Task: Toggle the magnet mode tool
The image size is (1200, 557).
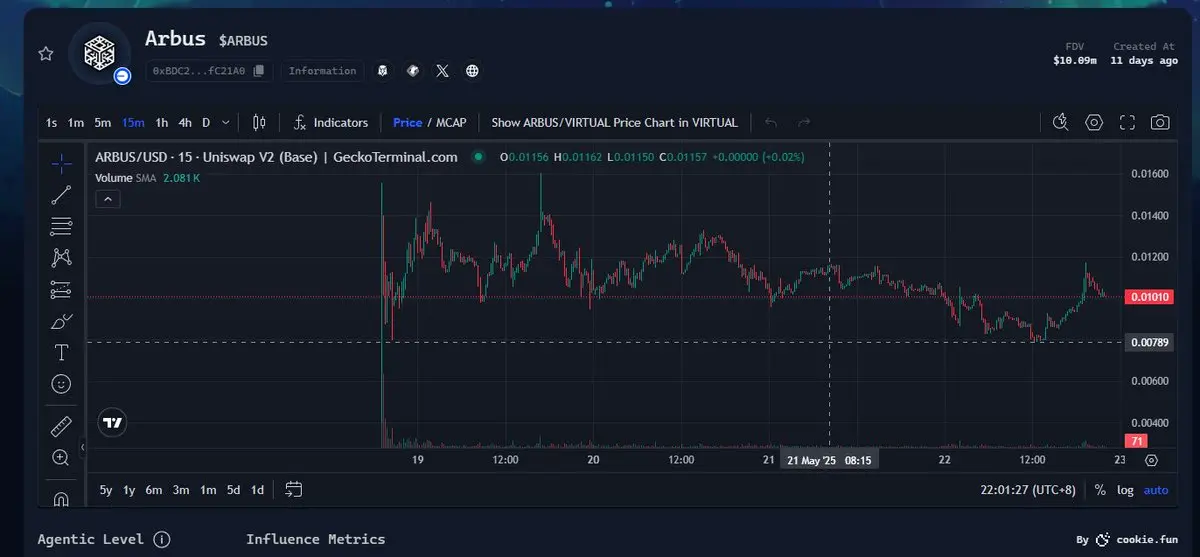Action: point(61,497)
